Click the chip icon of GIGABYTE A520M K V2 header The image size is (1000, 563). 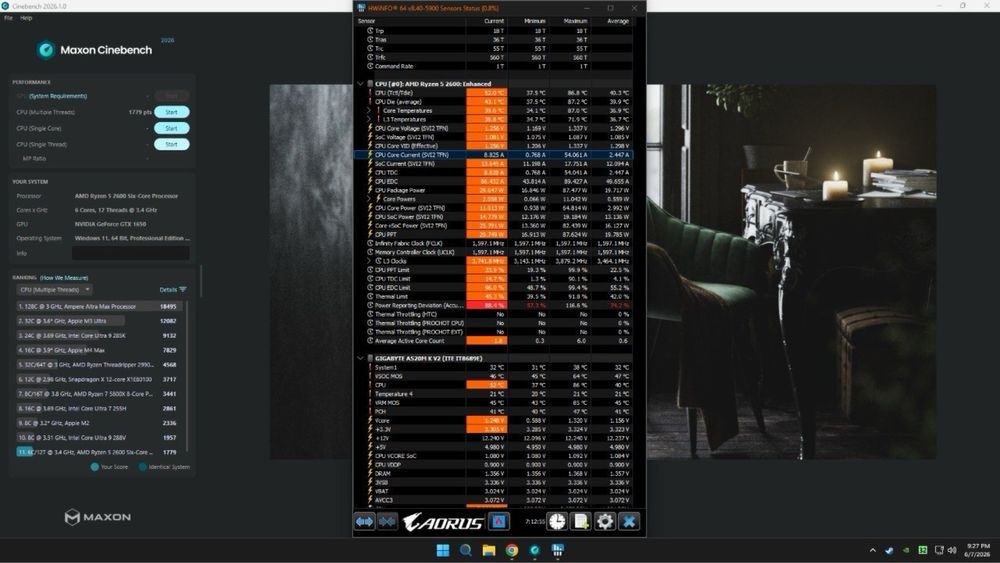pos(370,358)
